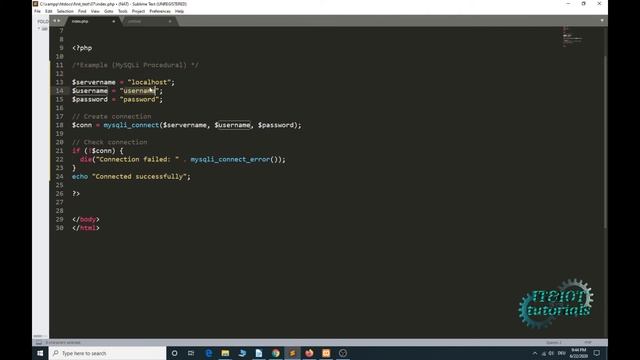Screen dimensions: 640x360
Task: Click the </body> tag on line 29
Action: [x=86, y=219]
